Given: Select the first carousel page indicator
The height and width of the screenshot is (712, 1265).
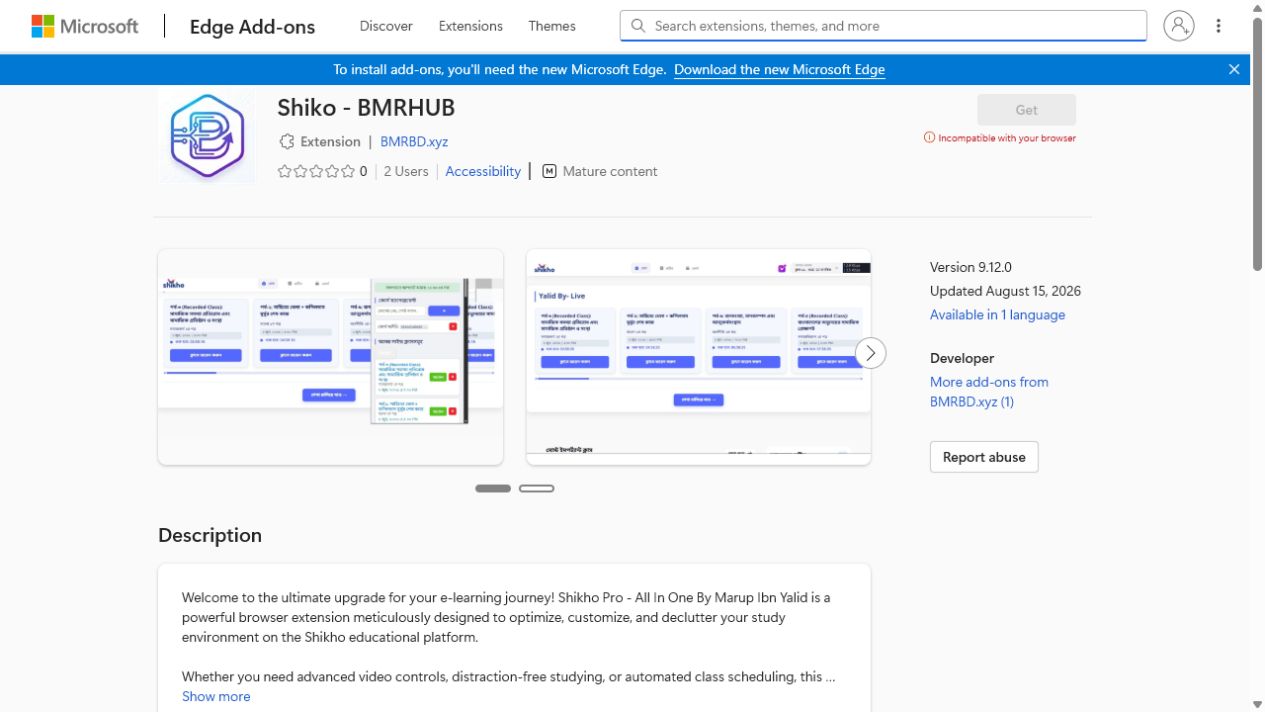Looking at the screenshot, I should [x=493, y=489].
